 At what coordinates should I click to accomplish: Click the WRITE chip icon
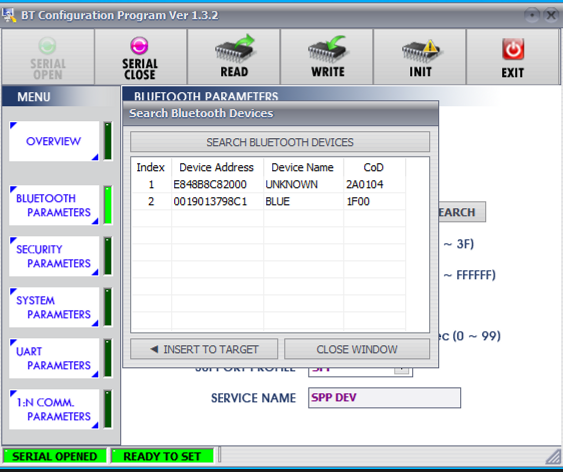[x=327, y=49]
